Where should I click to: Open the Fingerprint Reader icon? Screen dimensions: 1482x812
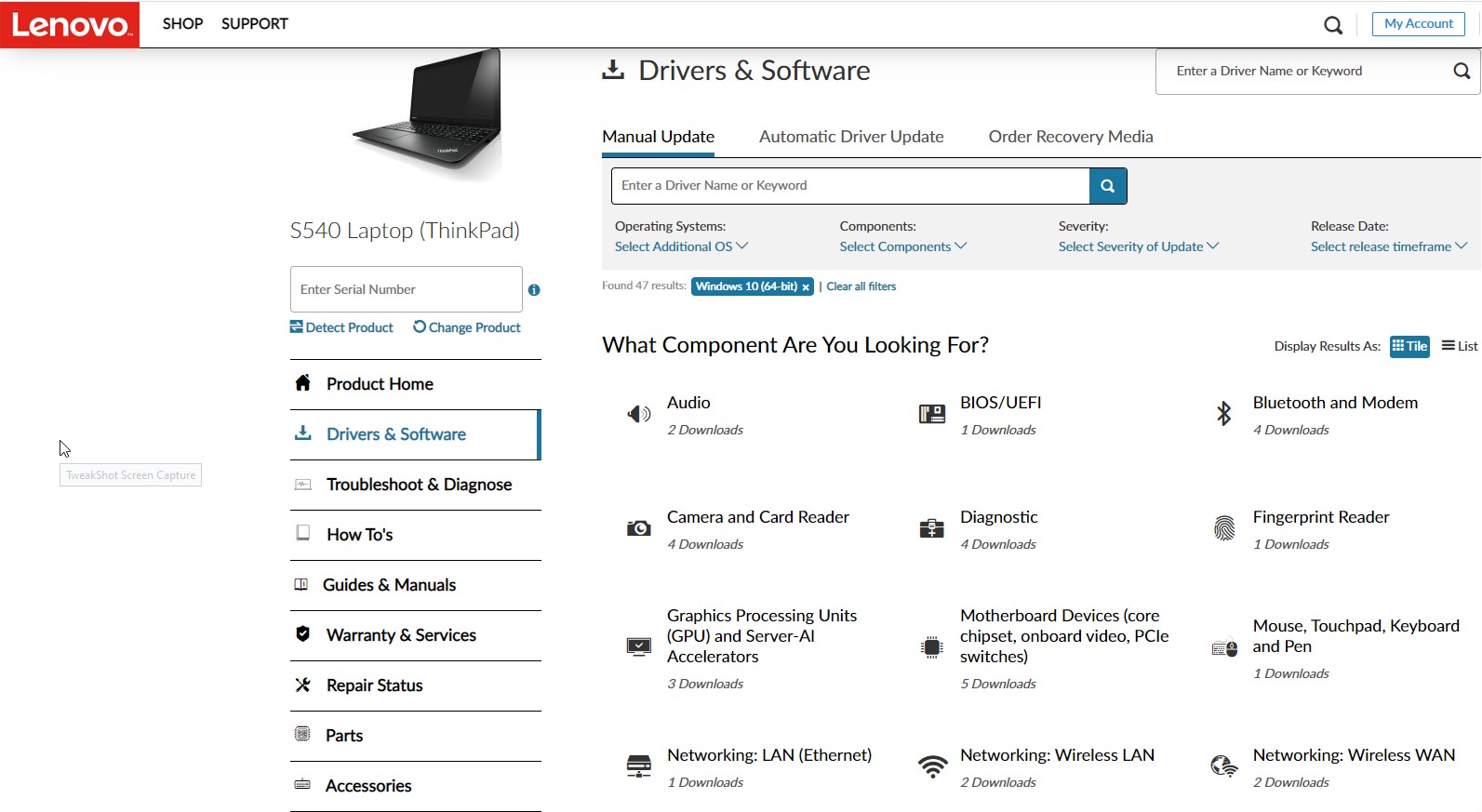pyautogui.click(x=1224, y=528)
